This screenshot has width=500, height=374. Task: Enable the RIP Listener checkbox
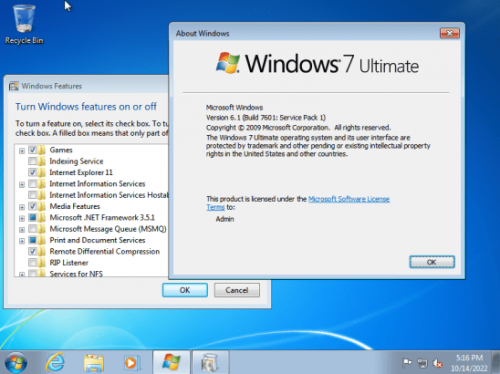(32, 263)
